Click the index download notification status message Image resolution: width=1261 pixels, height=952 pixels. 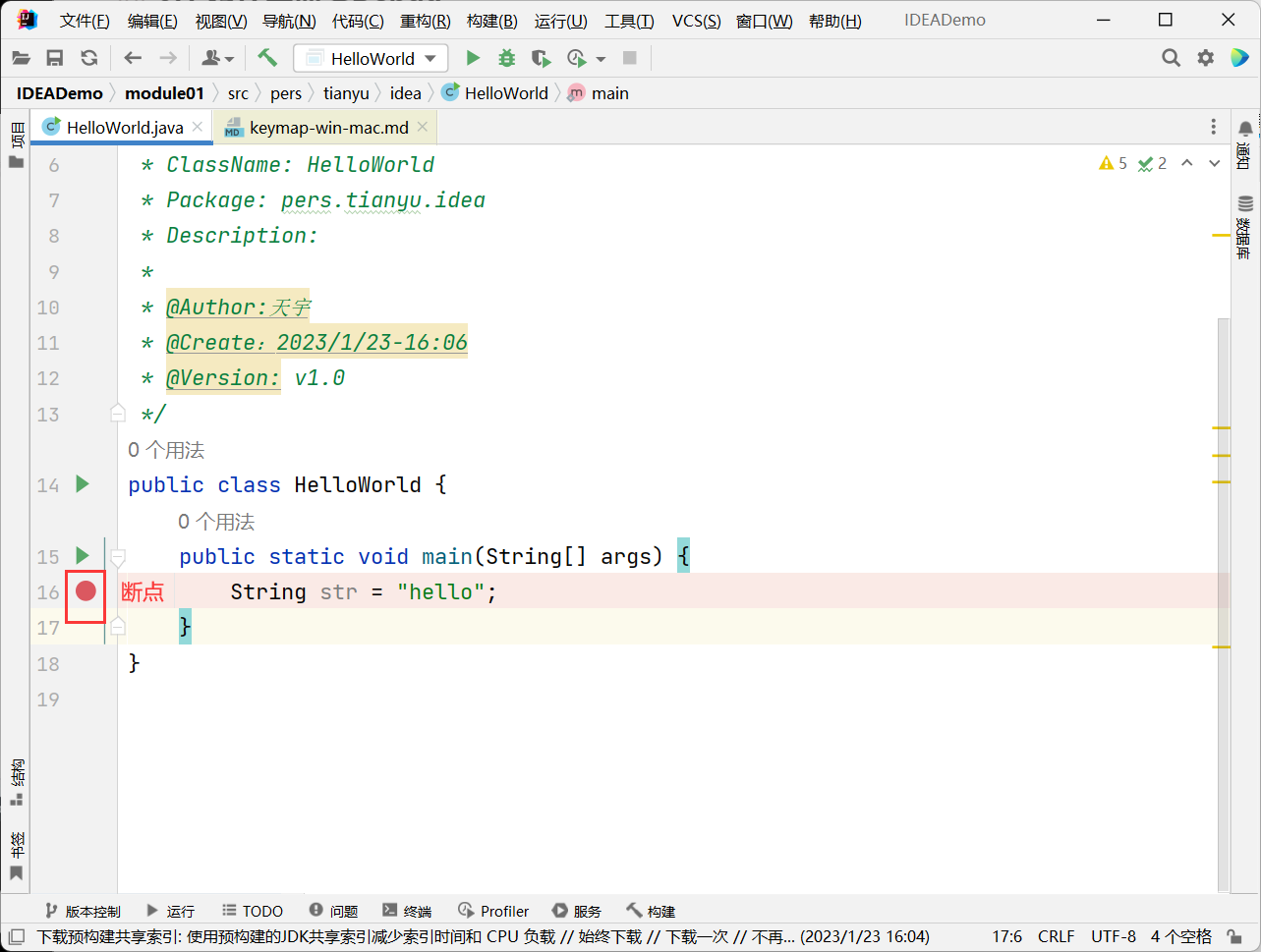(x=484, y=936)
